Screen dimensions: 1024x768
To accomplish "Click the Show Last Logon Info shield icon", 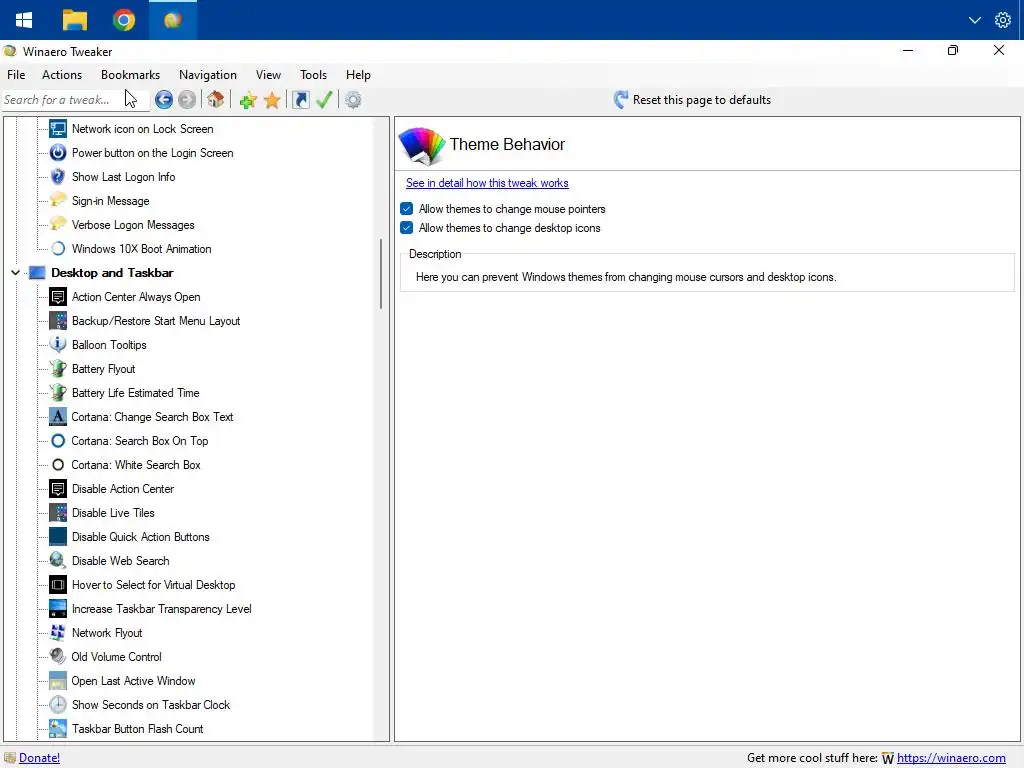I will 58,177.
